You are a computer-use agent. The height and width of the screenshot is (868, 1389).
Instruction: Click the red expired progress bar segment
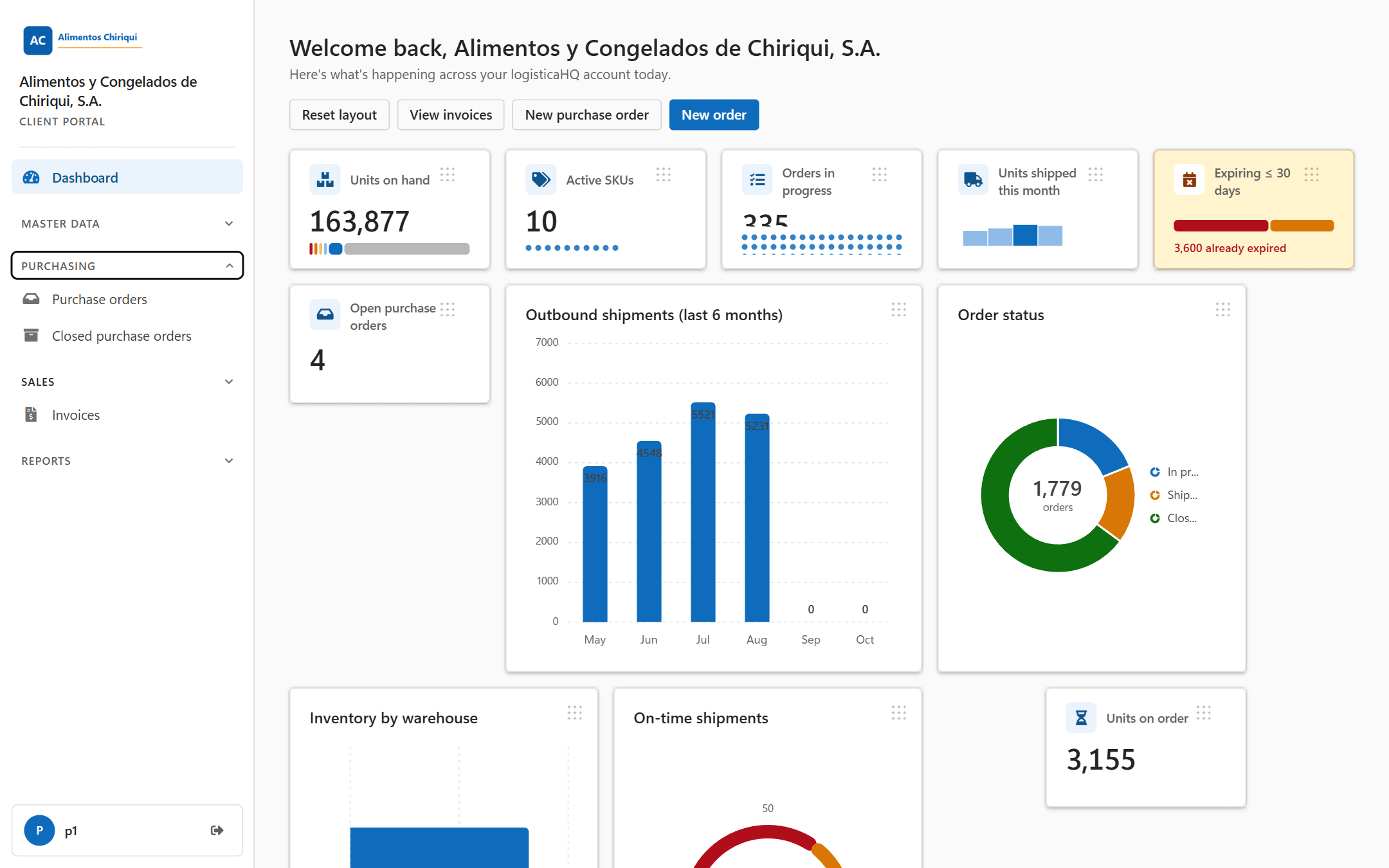tap(1221, 226)
